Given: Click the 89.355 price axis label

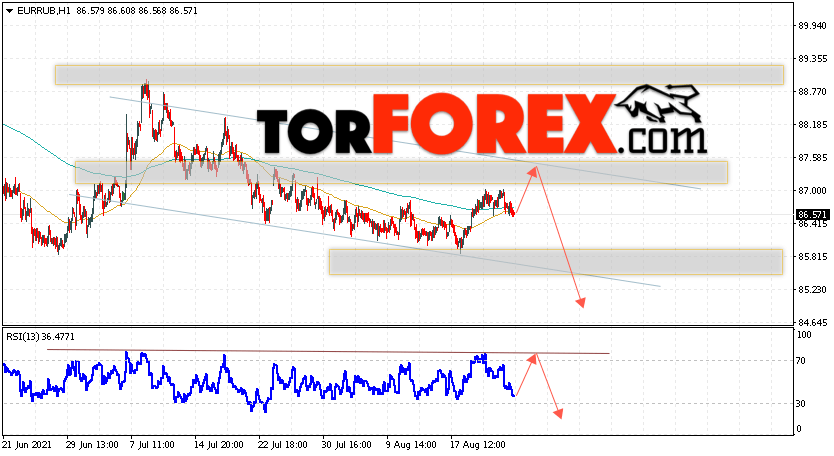Looking at the screenshot, I should 812,59.
